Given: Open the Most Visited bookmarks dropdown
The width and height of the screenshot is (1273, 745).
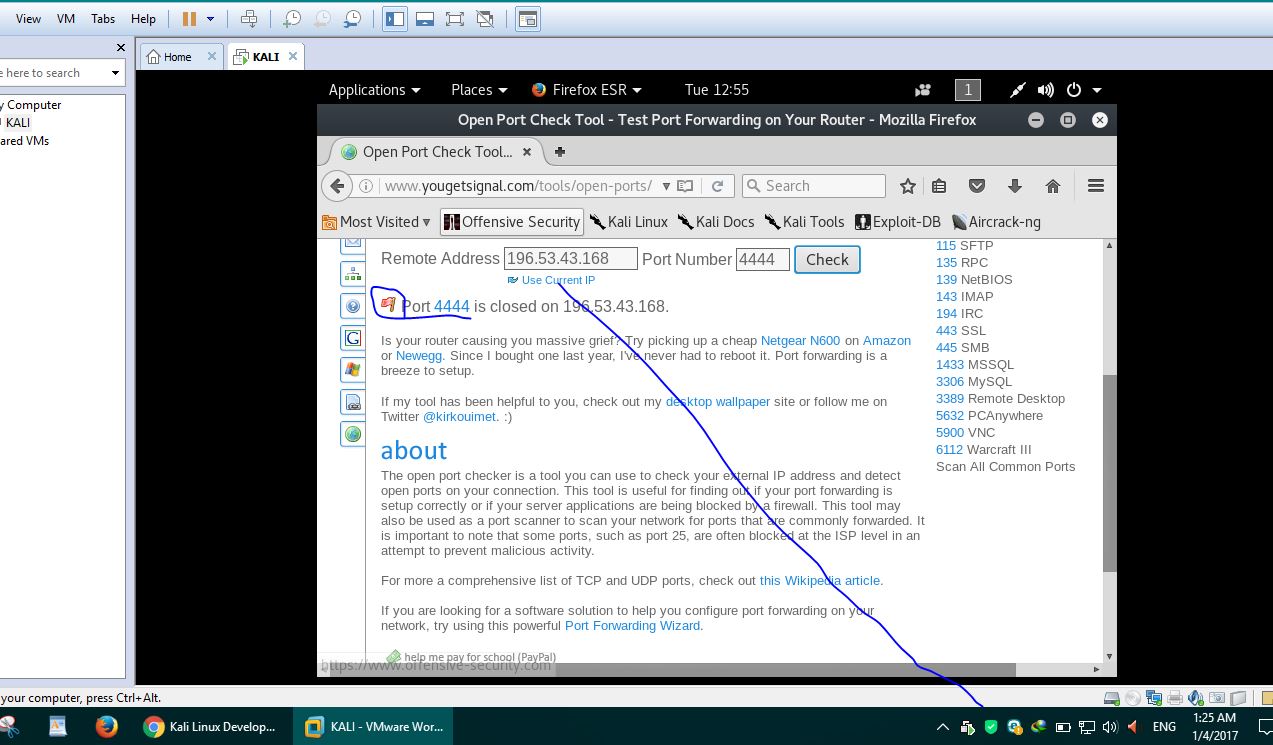Looking at the screenshot, I should [x=377, y=222].
